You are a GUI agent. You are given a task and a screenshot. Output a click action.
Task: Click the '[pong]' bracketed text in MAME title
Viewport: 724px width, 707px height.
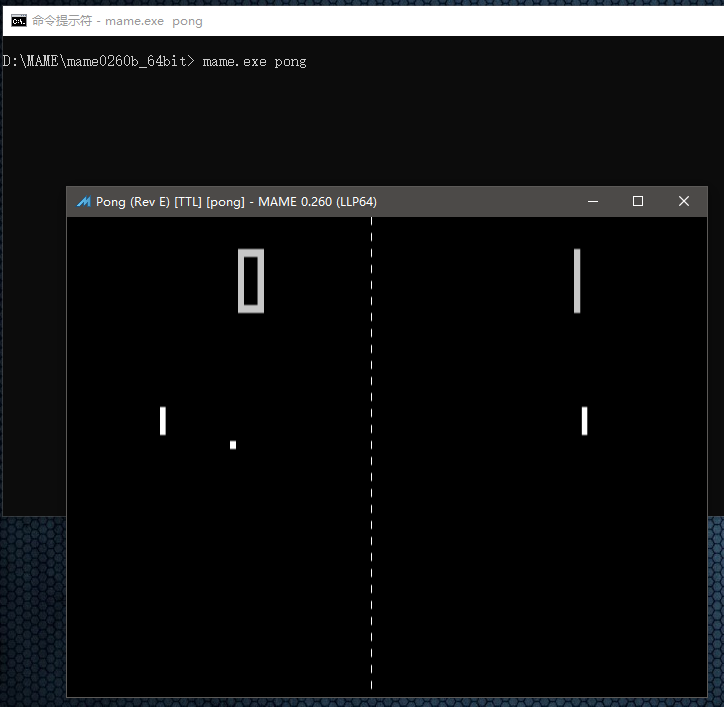225,202
